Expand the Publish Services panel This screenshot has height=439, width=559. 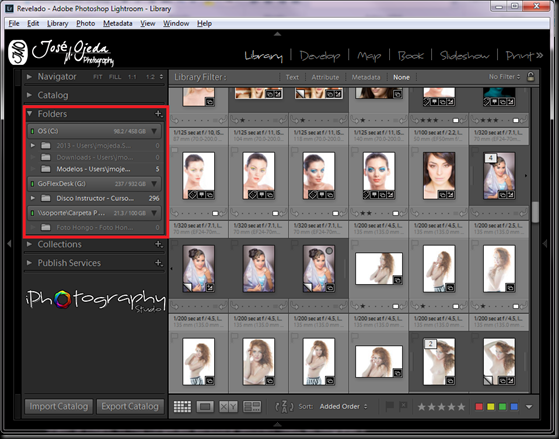click(29, 262)
